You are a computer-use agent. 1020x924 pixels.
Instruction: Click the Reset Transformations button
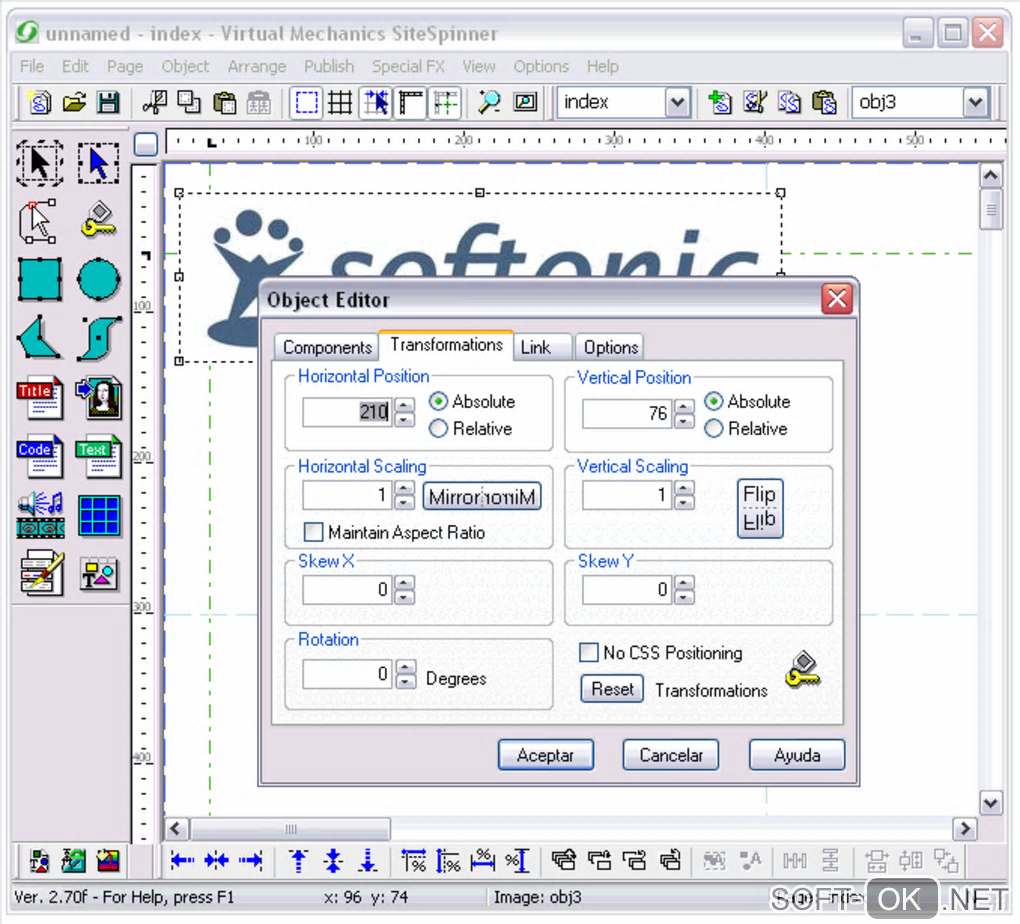[612, 689]
